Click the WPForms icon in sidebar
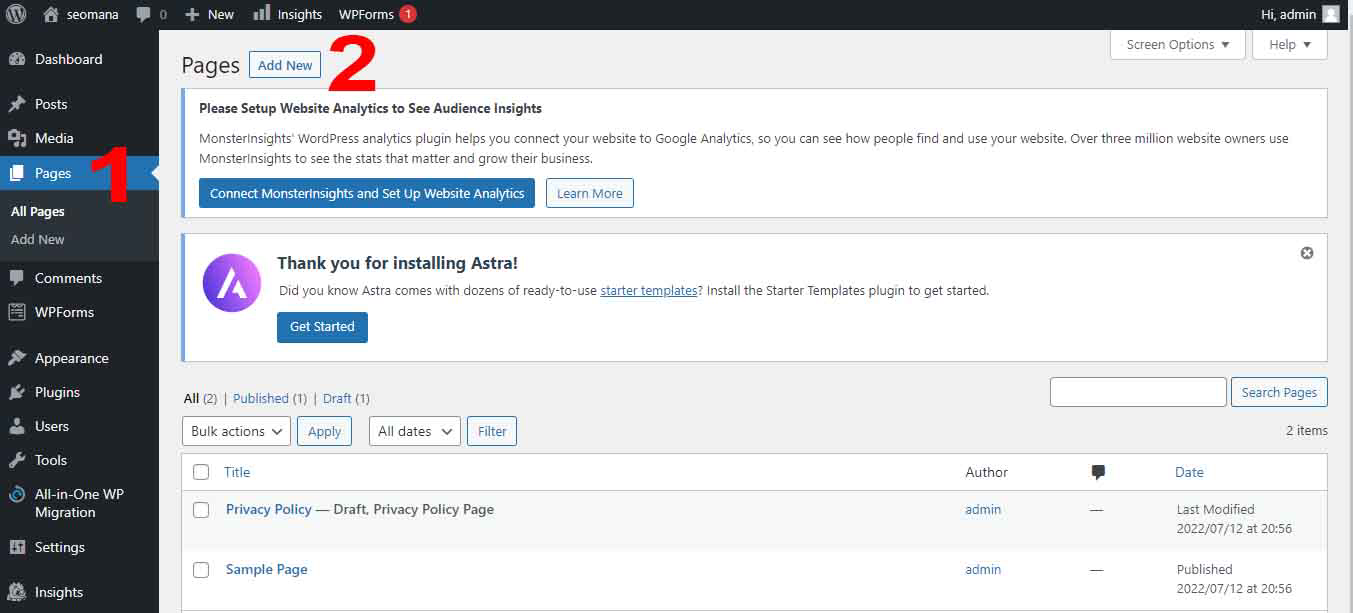Image resolution: width=1353 pixels, height=613 pixels. tap(17, 312)
